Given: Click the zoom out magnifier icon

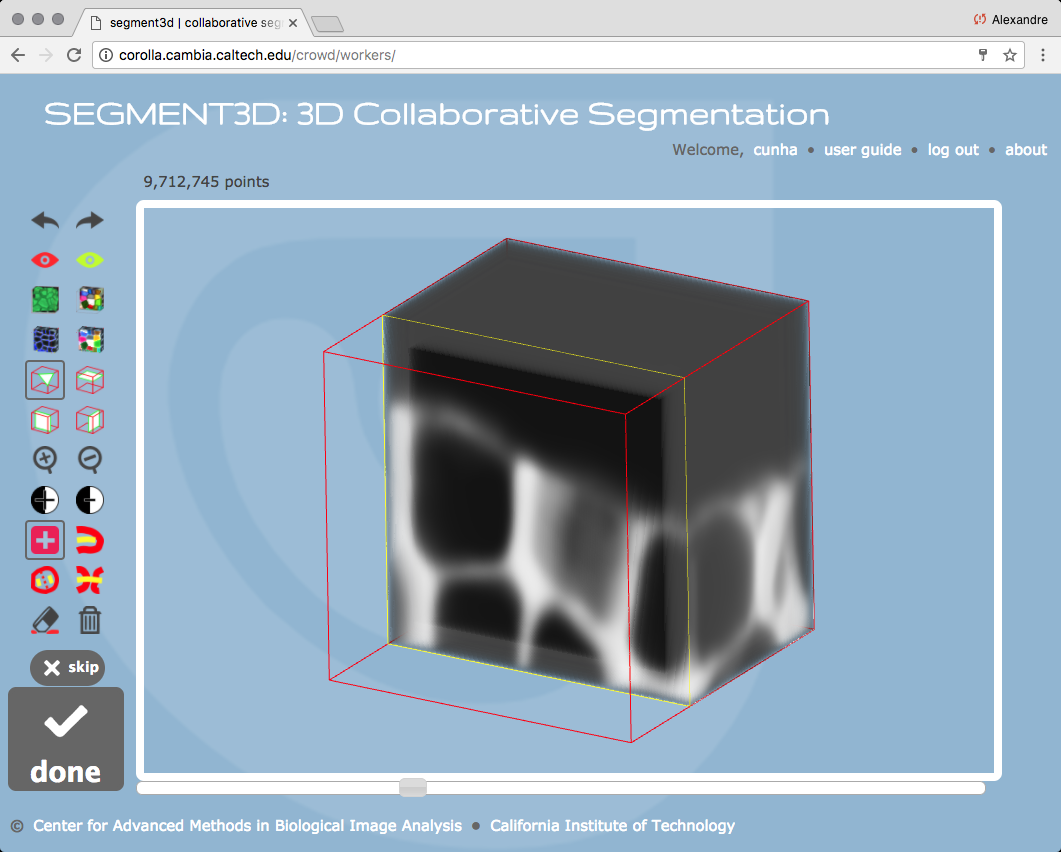Looking at the screenshot, I should [x=90, y=459].
